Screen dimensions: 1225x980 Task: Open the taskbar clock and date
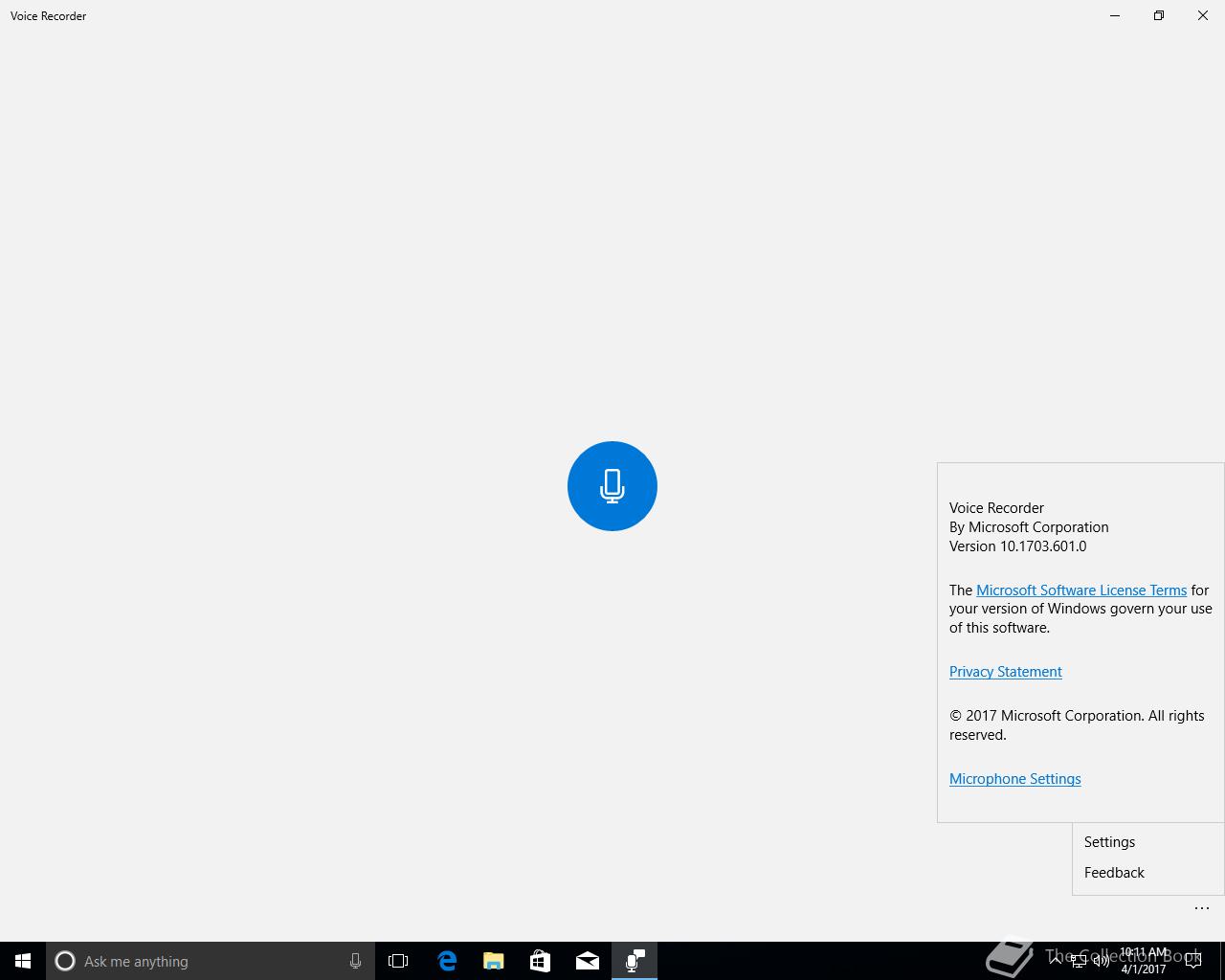click(x=1144, y=961)
